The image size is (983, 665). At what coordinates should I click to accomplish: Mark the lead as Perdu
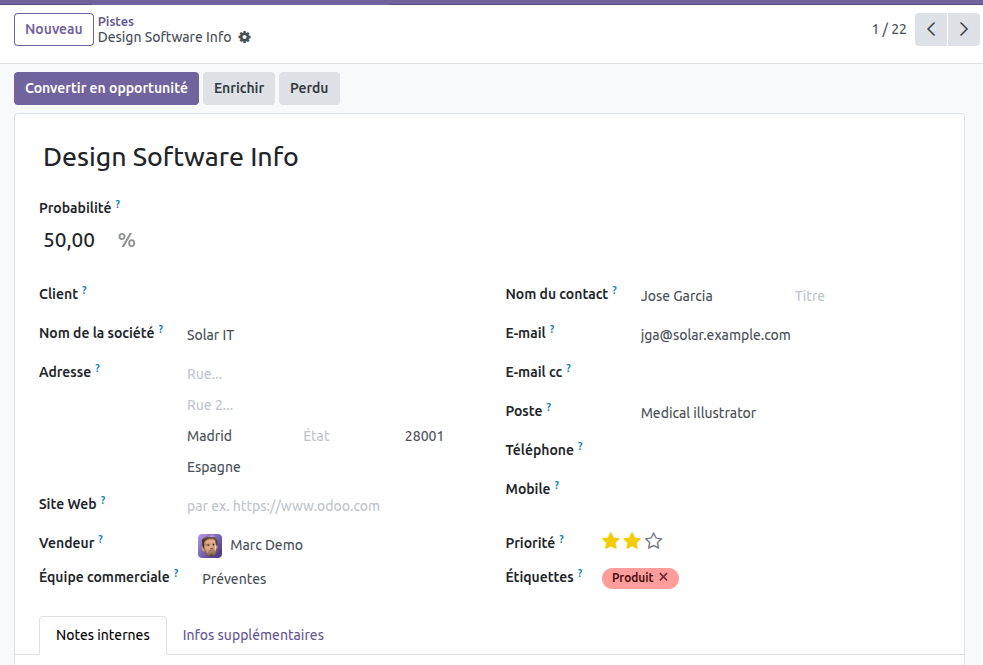point(309,88)
